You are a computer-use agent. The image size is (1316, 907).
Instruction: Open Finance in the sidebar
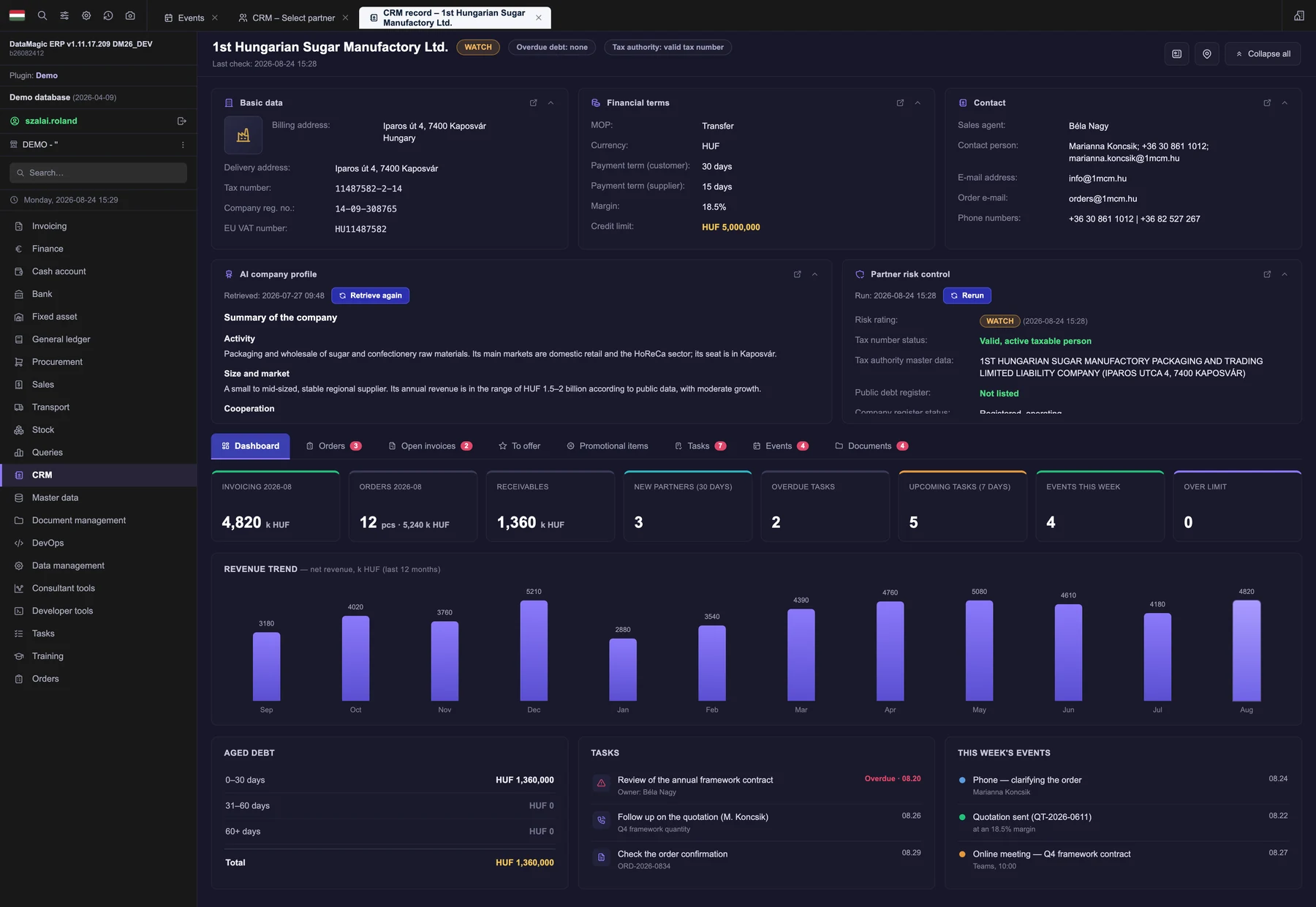[x=99, y=249]
